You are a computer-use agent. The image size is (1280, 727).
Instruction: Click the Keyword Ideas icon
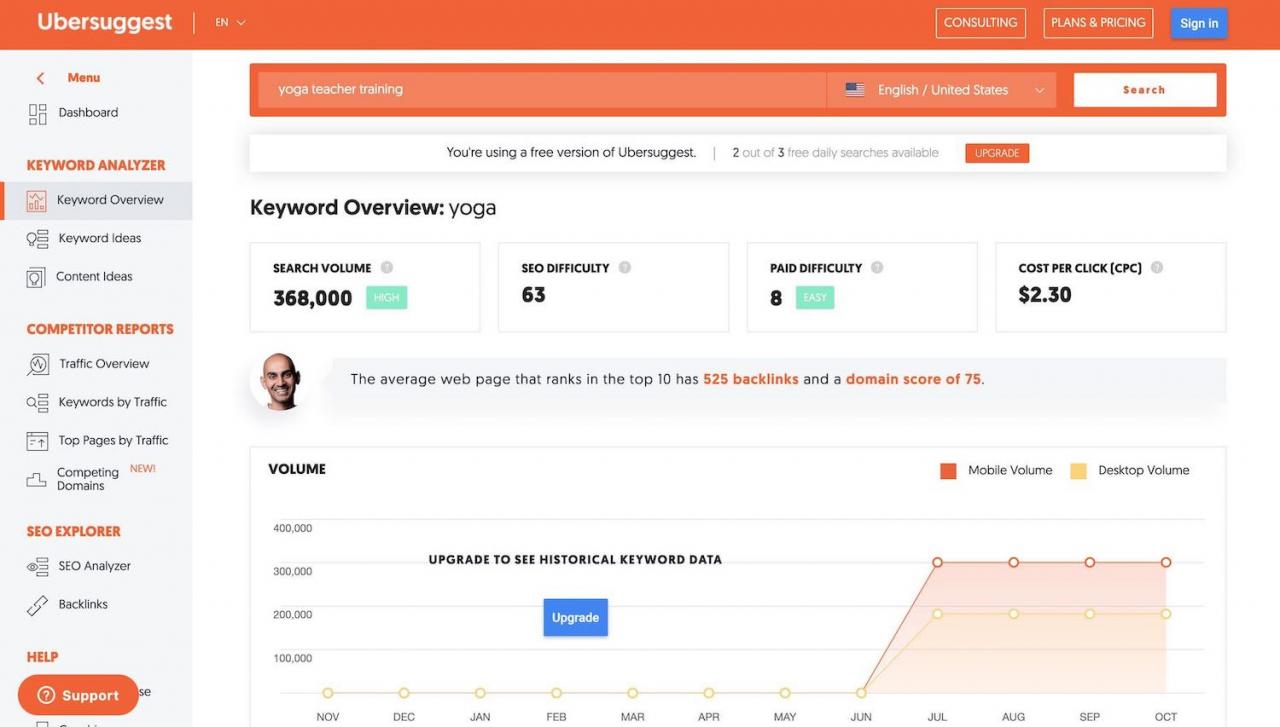[37, 239]
